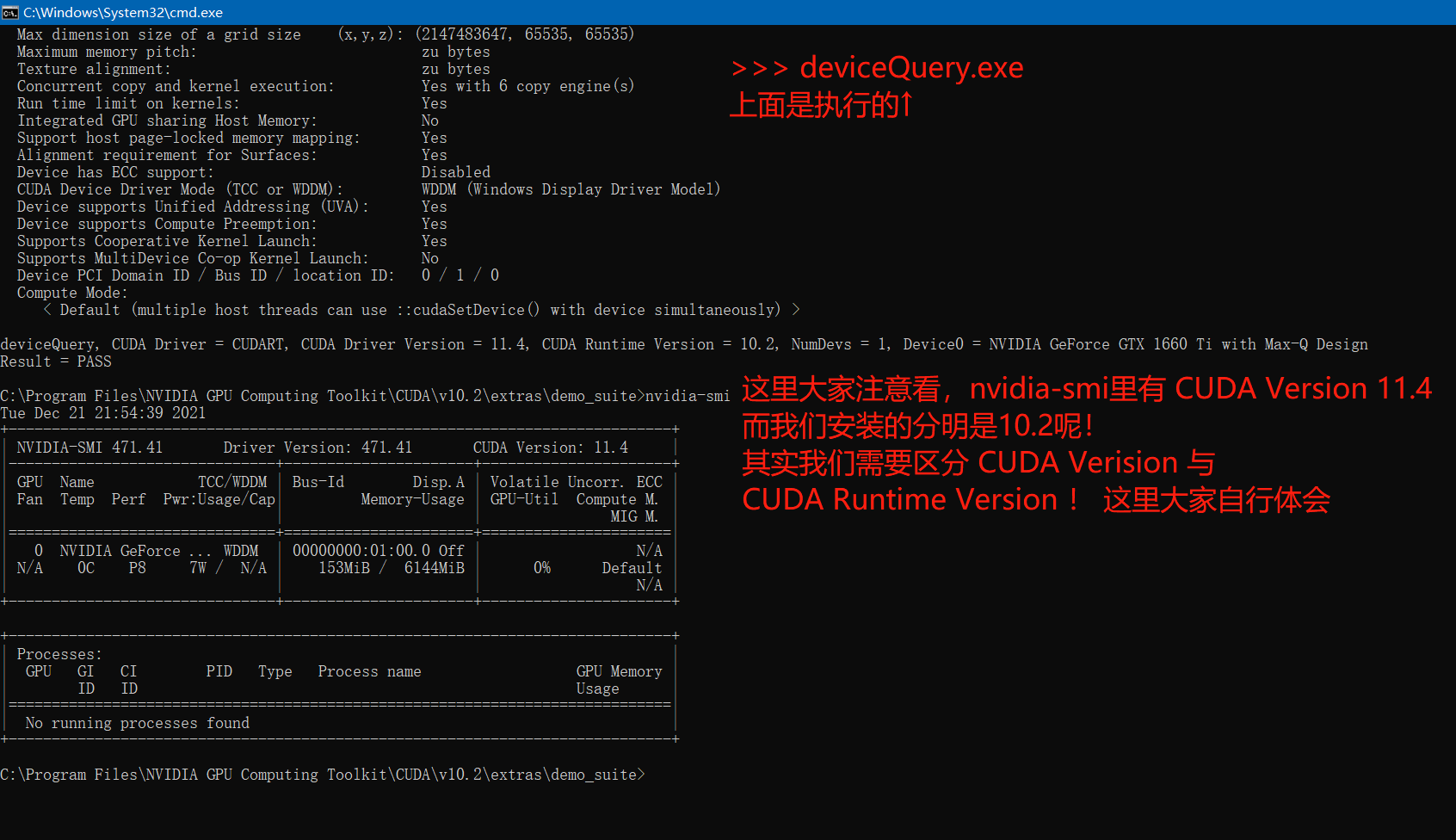Click the cmd.exe icon in title bar
Image resolution: width=1456 pixels, height=840 pixels.
pos(10,12)
